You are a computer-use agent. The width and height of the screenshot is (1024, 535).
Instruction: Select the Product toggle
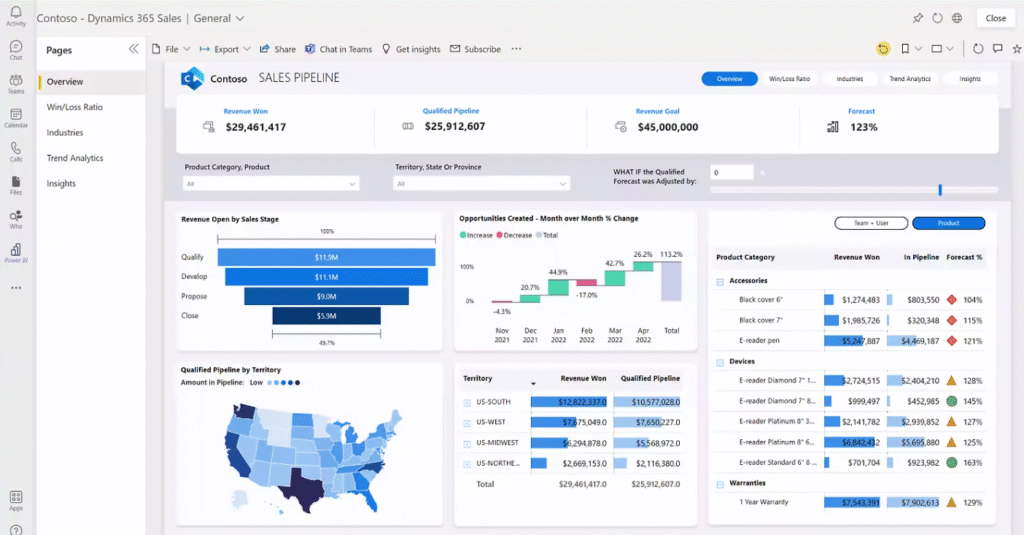(x=948, y=223)
